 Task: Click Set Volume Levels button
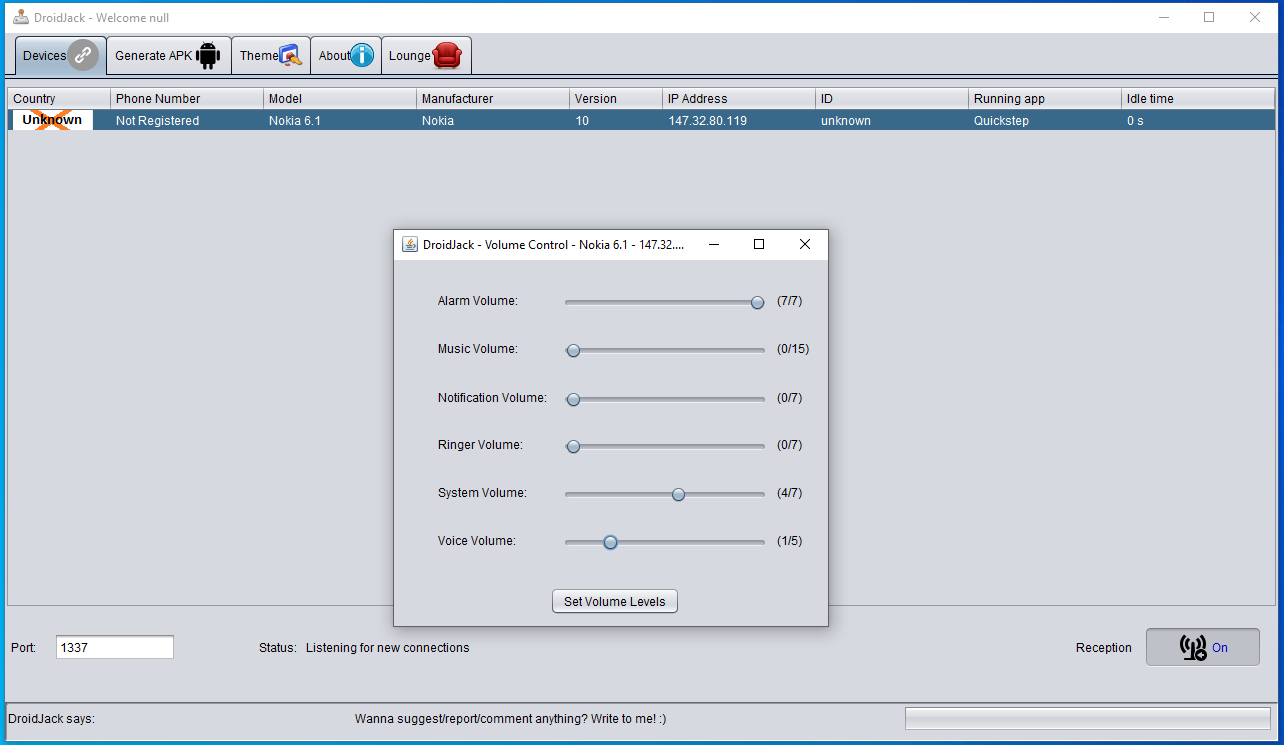click(615, 601)
